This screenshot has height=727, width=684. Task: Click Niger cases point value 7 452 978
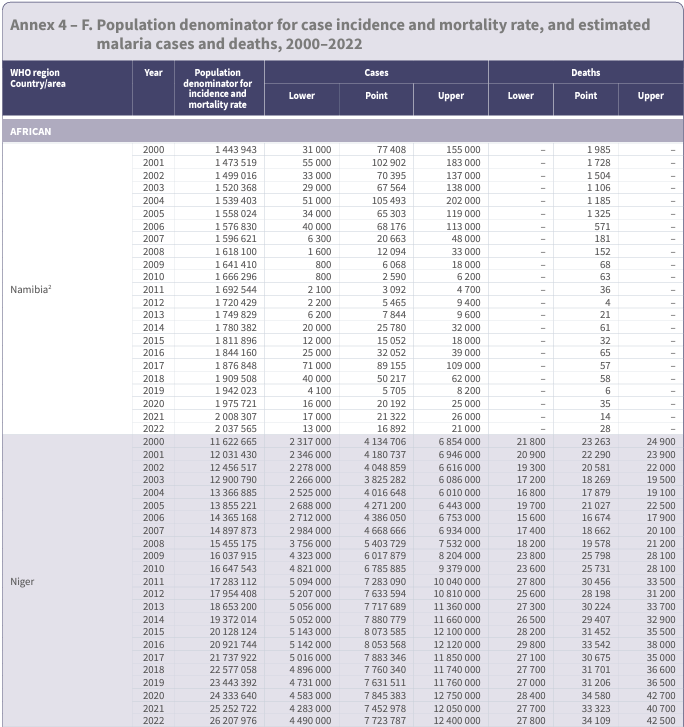tap(385, 709)
